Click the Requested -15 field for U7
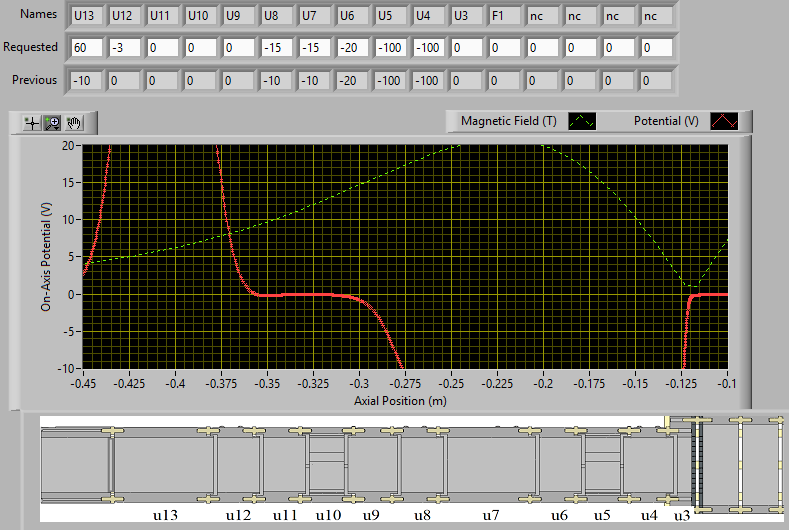Image resolution: width=789 pixels, height=530 pixels. (315, 48)
